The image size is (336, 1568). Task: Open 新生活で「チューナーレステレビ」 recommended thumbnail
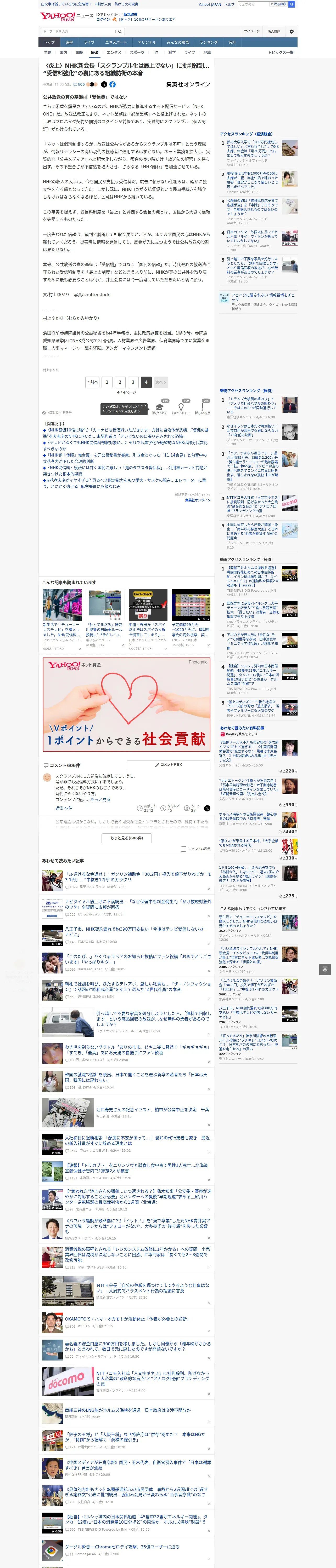tap(62, 604)
